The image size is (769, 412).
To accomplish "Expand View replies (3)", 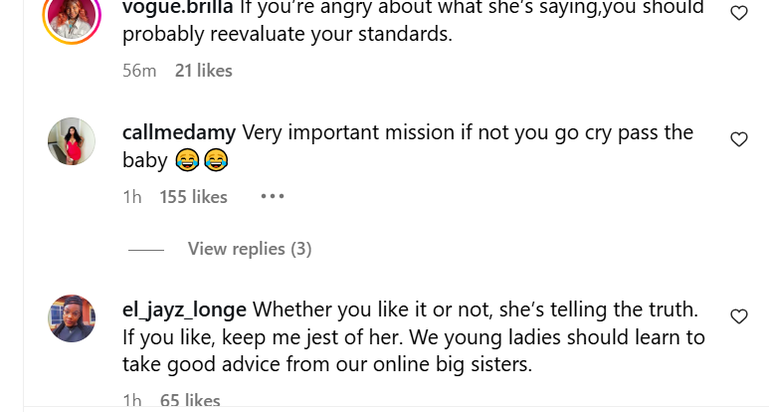I will coord(249,249).
